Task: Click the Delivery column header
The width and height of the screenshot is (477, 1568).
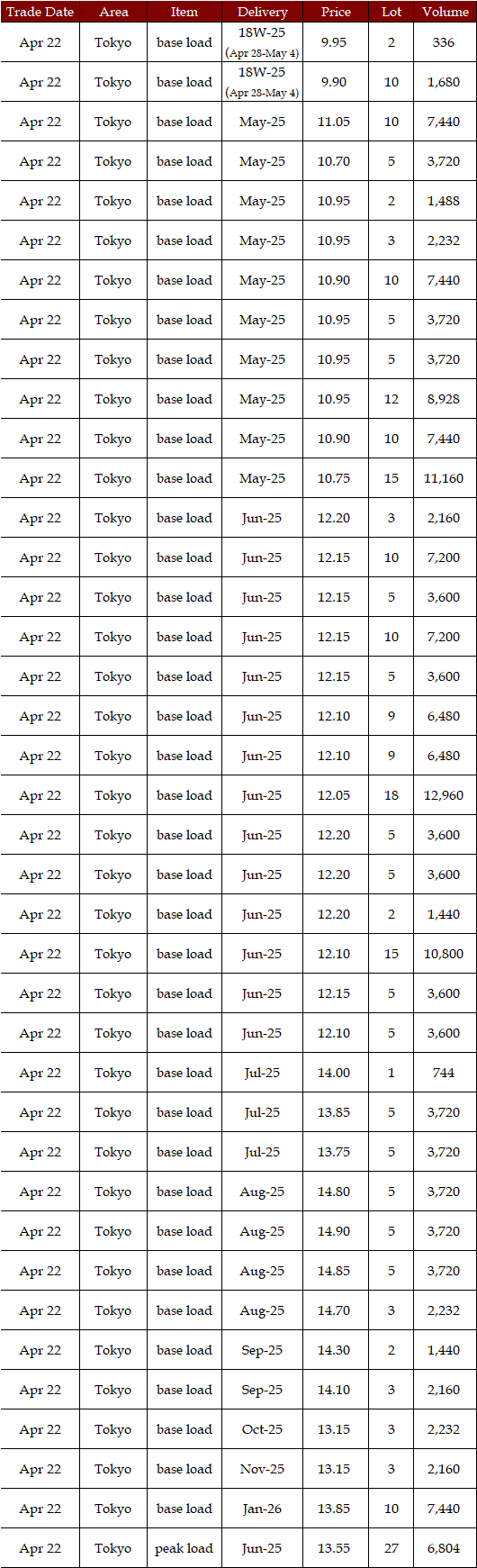Action: 262,12
